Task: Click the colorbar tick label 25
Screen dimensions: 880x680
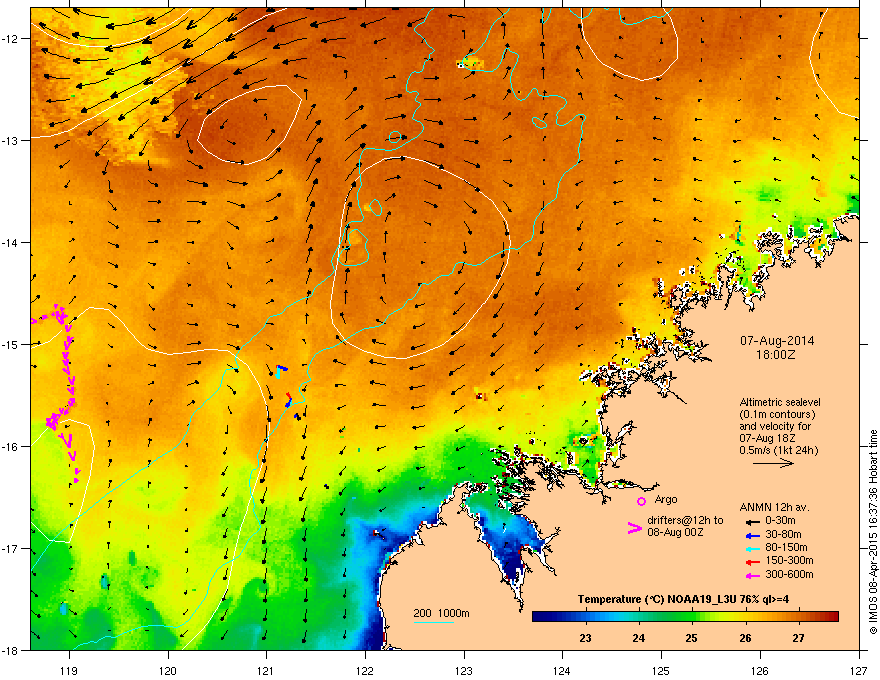Action: 691,638
